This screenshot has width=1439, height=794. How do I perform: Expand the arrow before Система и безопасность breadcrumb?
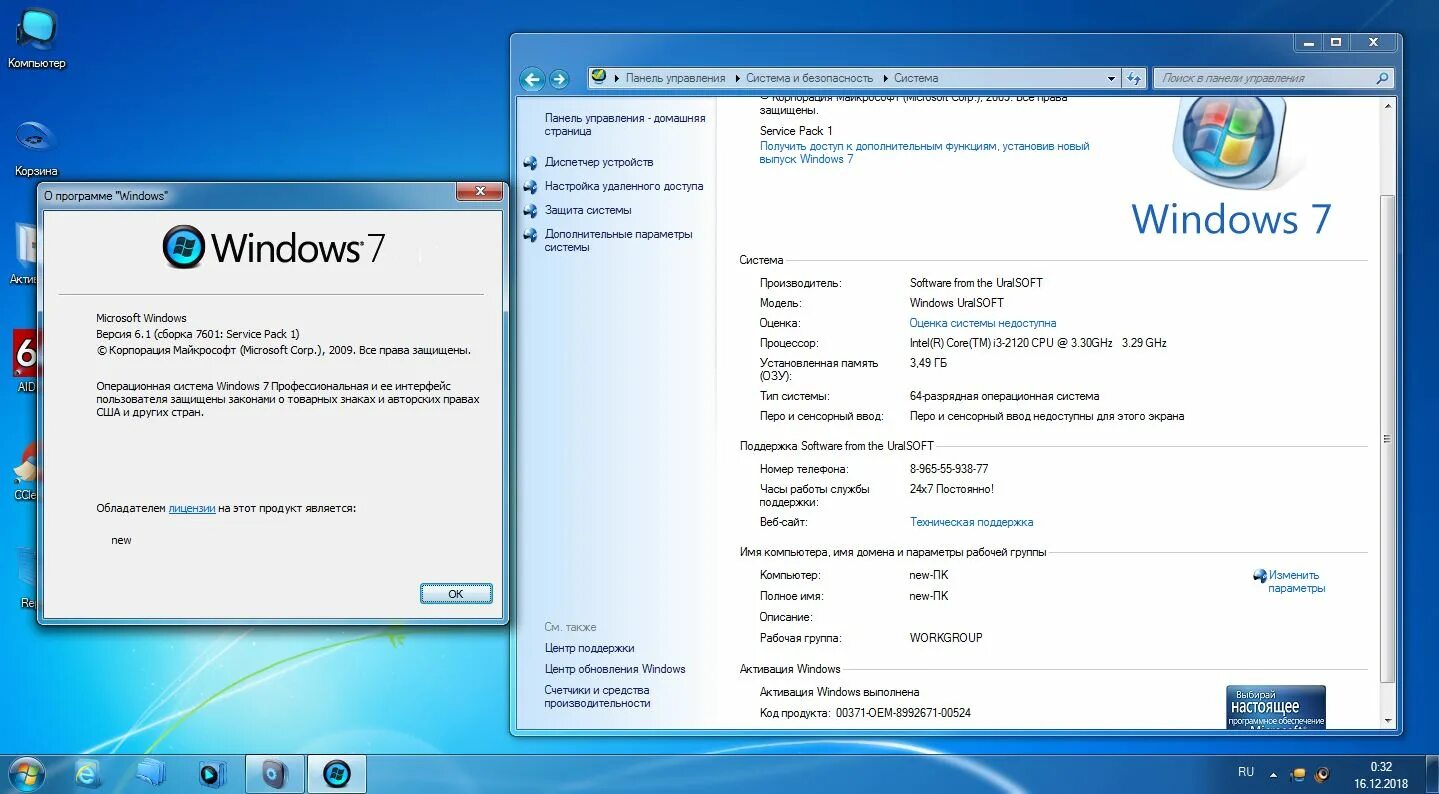click(737, 78)
